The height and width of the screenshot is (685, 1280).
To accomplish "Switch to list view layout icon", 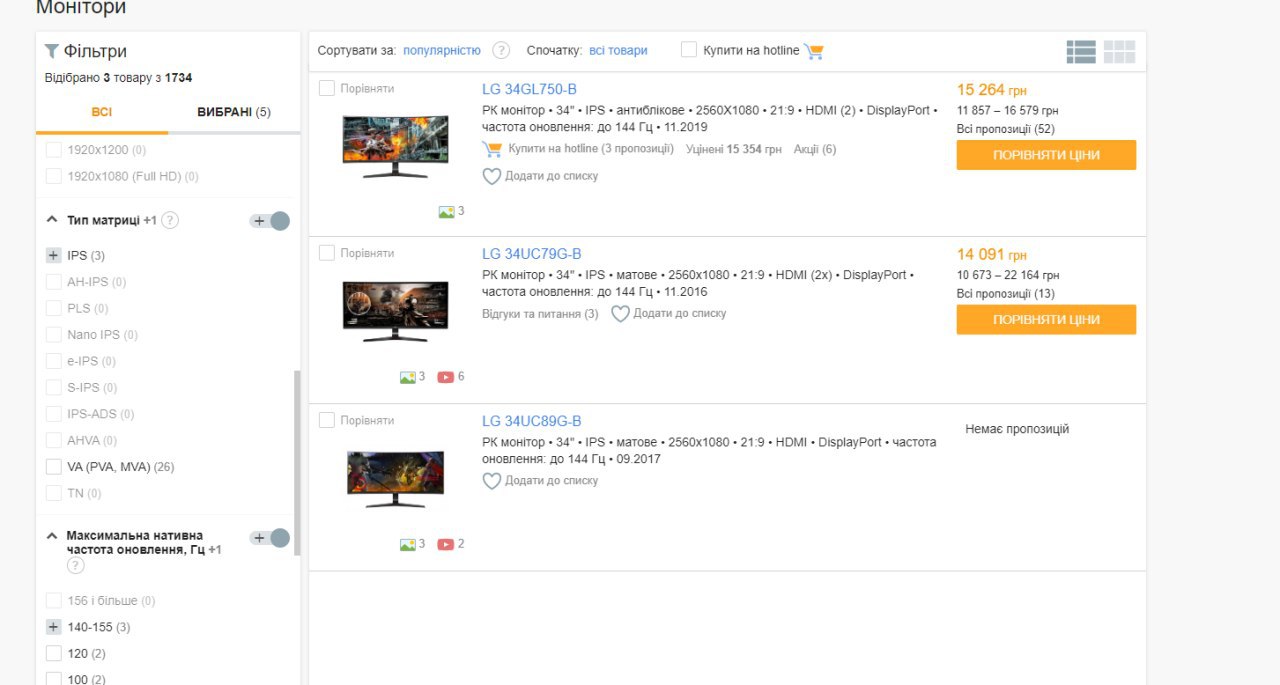I will coord(1081,52).
